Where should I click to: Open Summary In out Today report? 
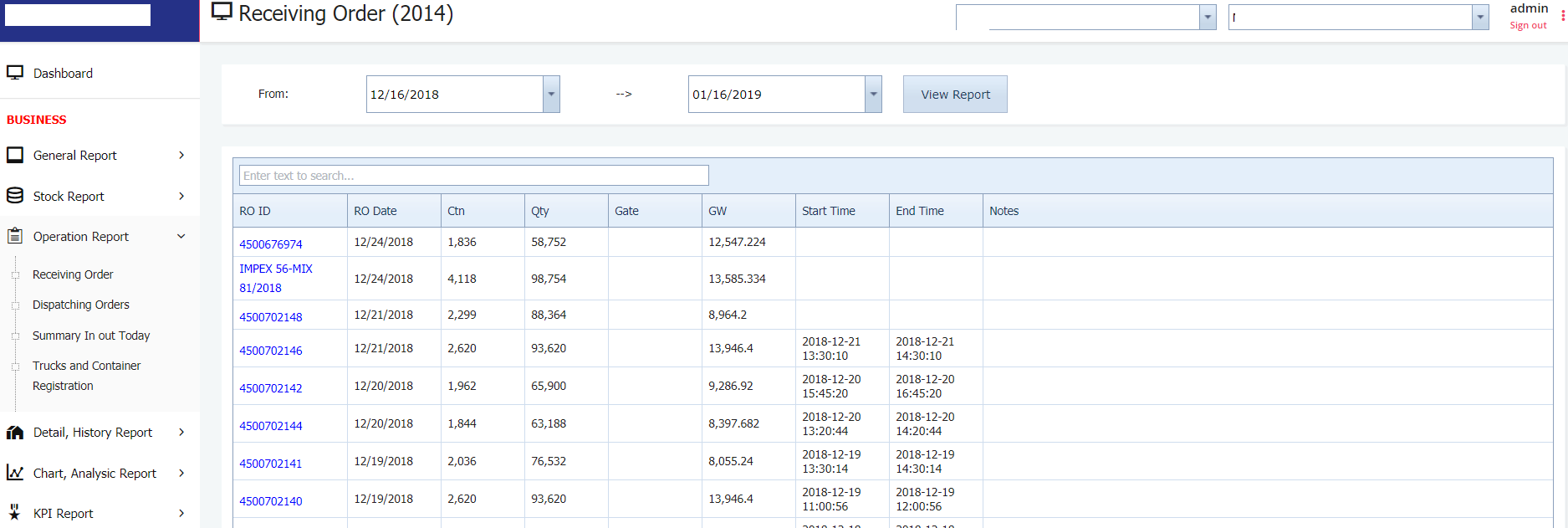click(91, 336)
